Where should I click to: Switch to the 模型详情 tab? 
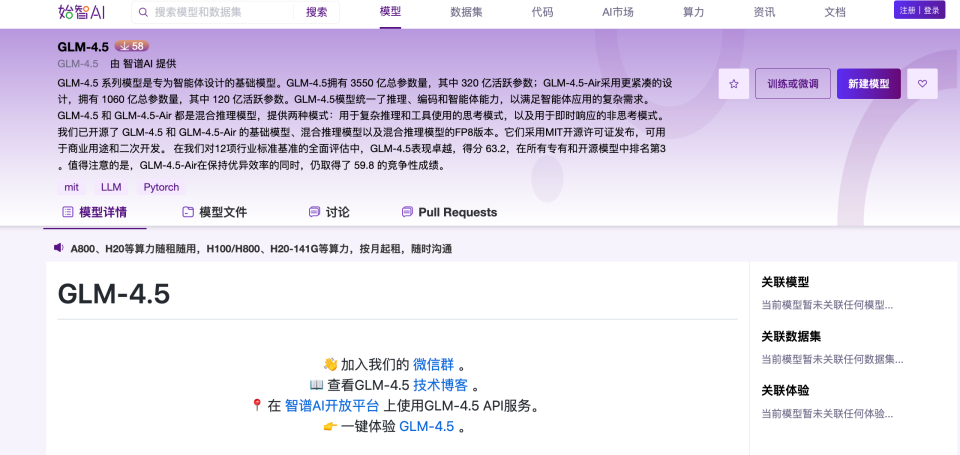pyautogui.click(x=95, y=212)
